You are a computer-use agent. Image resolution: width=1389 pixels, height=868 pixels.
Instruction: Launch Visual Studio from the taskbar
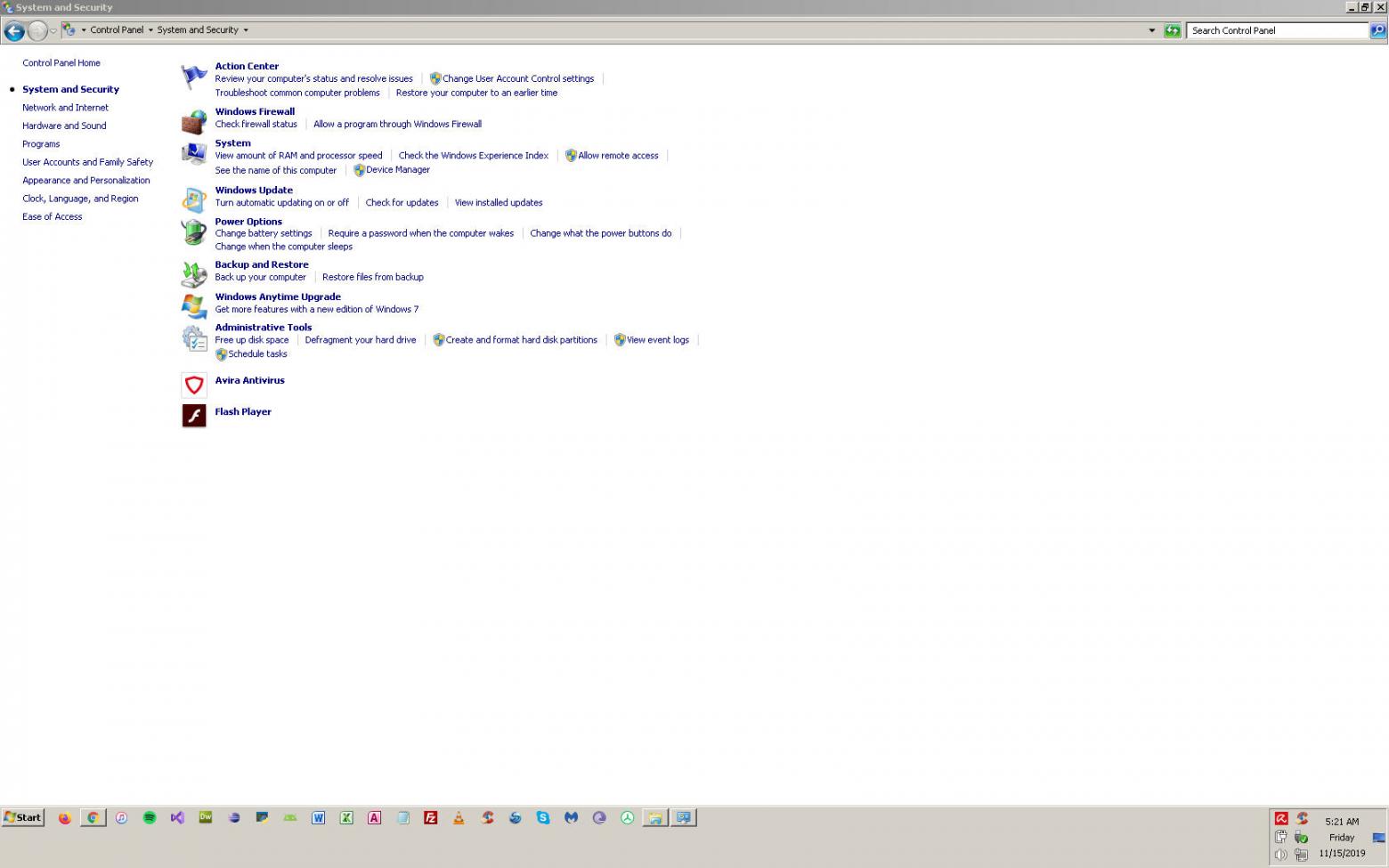177,817
